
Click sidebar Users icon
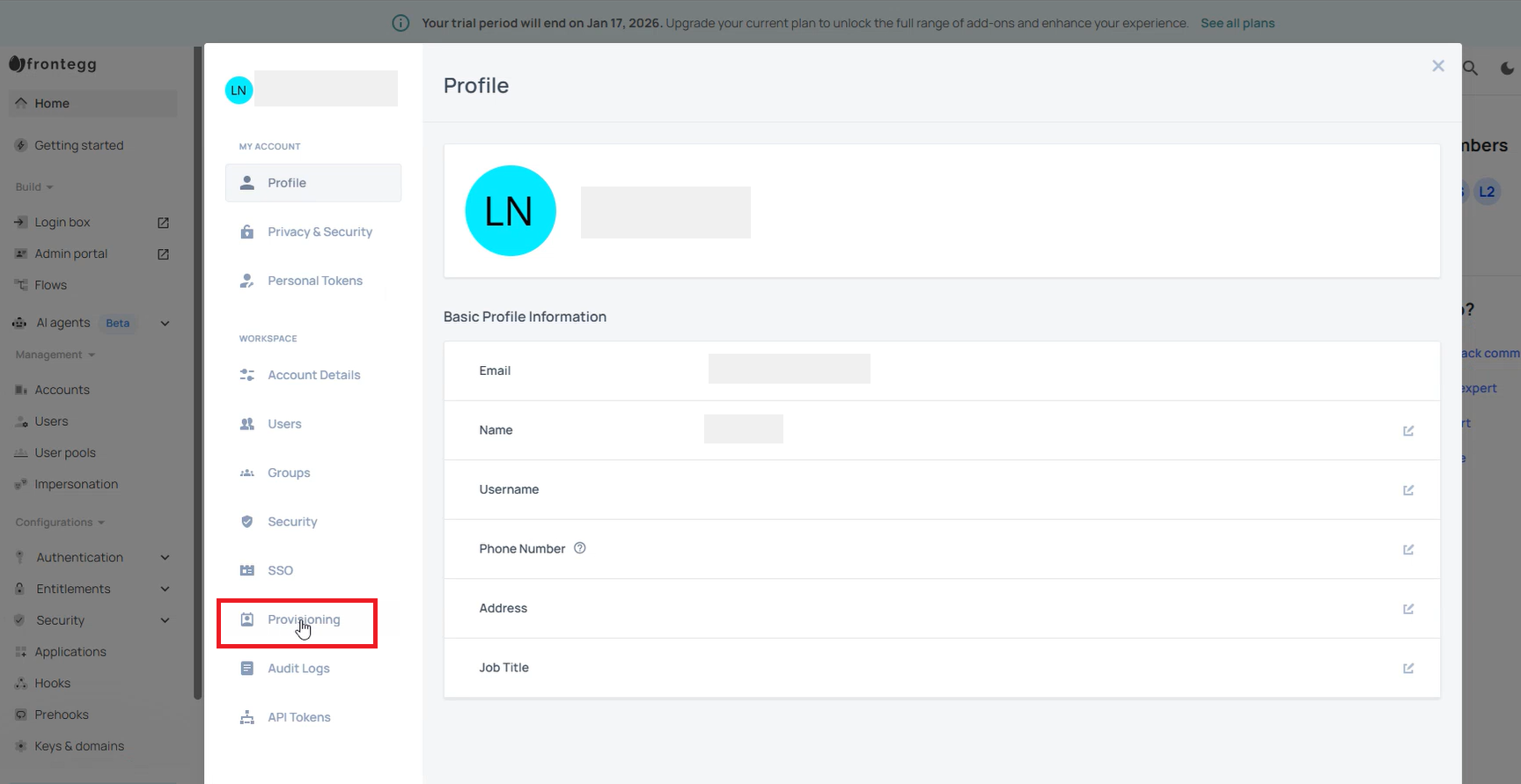pos(21,422)
